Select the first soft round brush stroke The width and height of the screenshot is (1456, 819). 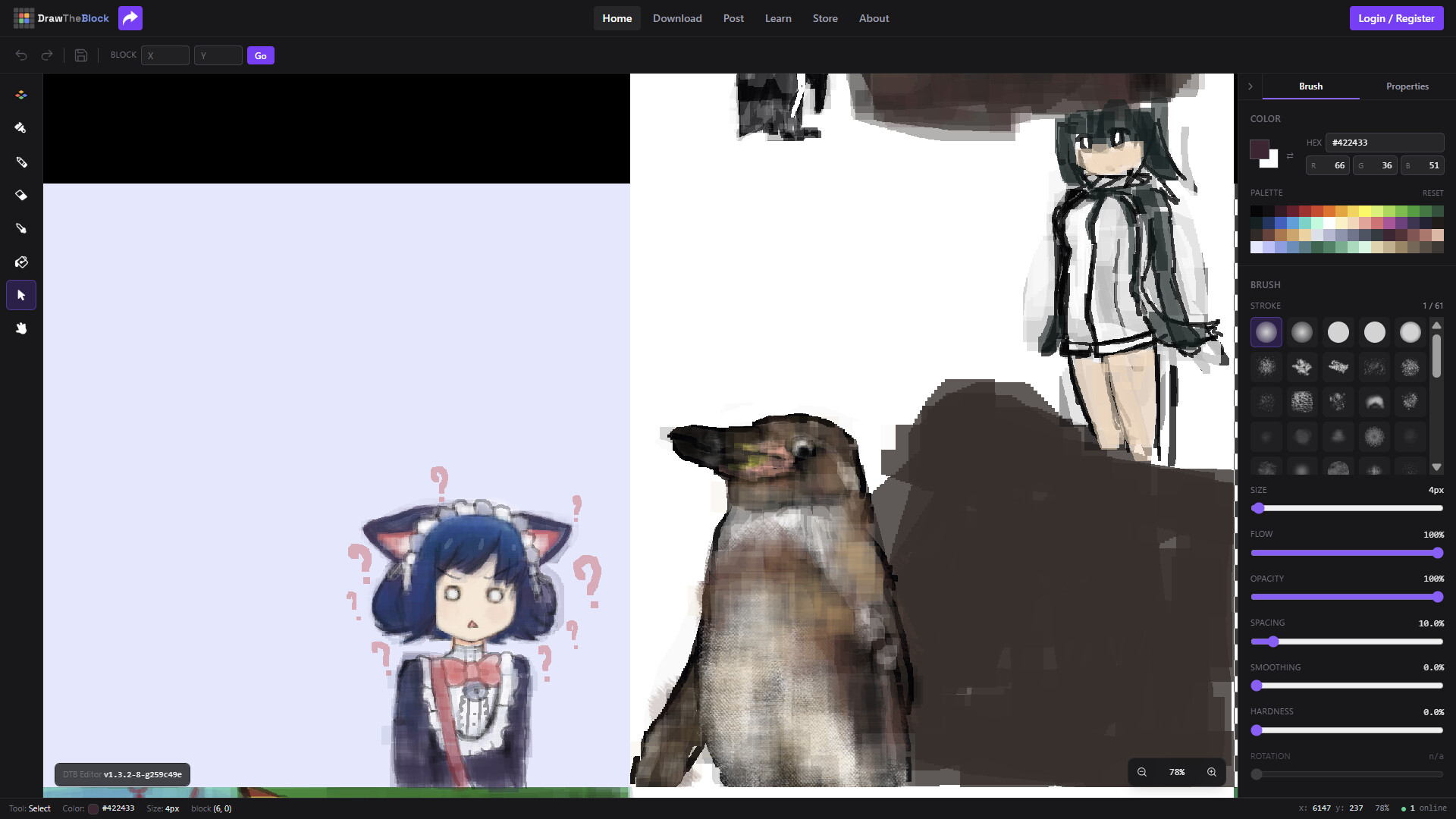1266,332
